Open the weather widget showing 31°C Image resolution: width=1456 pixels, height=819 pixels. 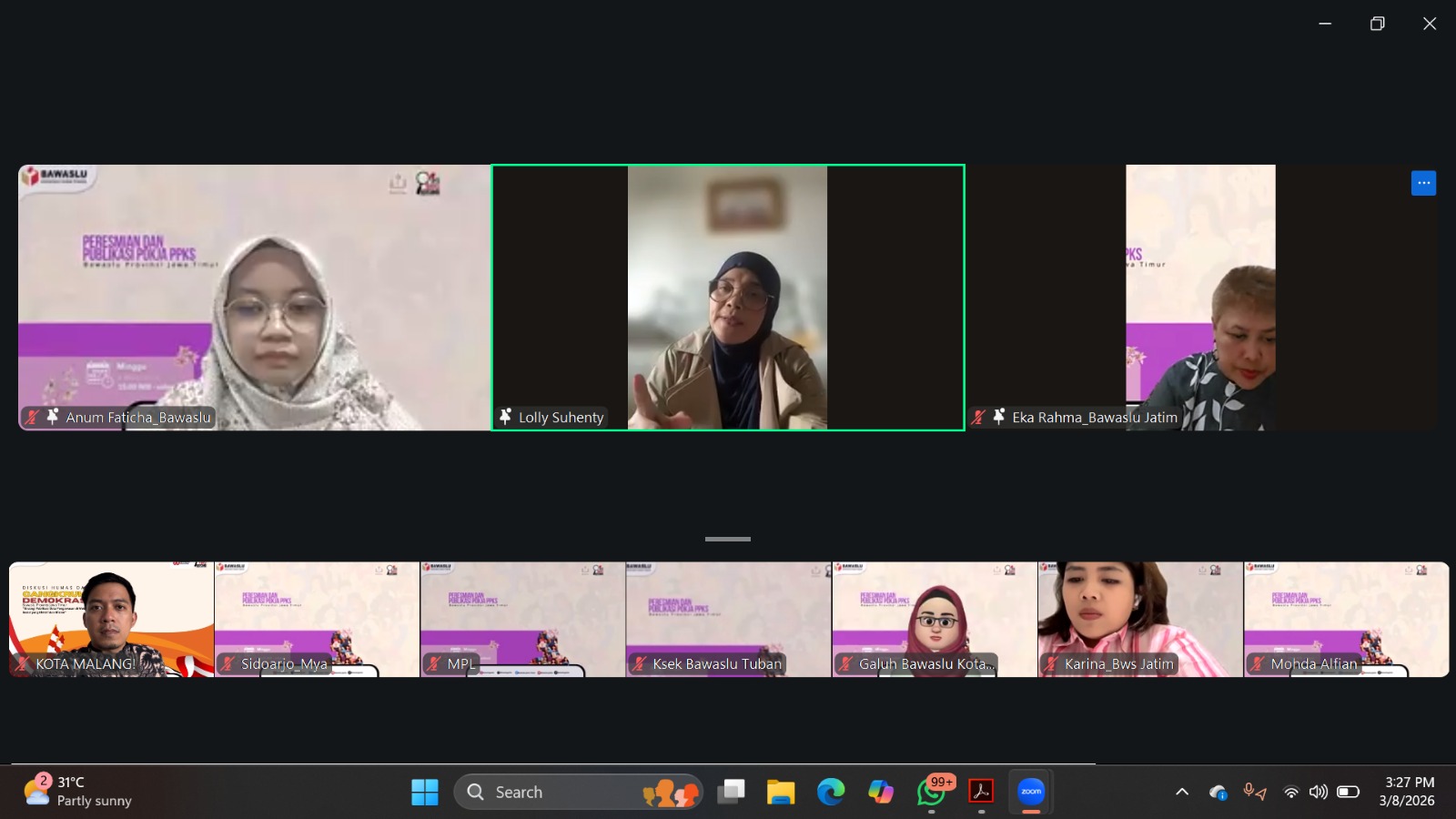(x=78, y=791)
